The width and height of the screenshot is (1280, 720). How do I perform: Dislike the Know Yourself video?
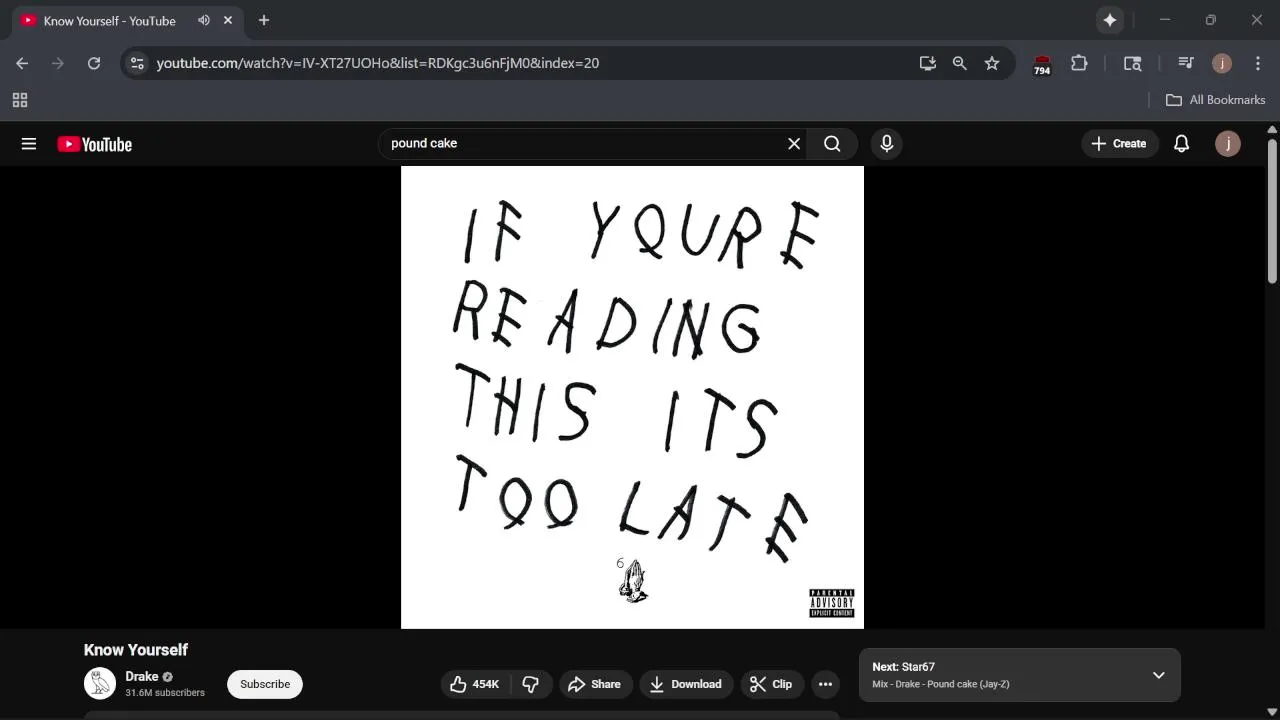(531, 684)
